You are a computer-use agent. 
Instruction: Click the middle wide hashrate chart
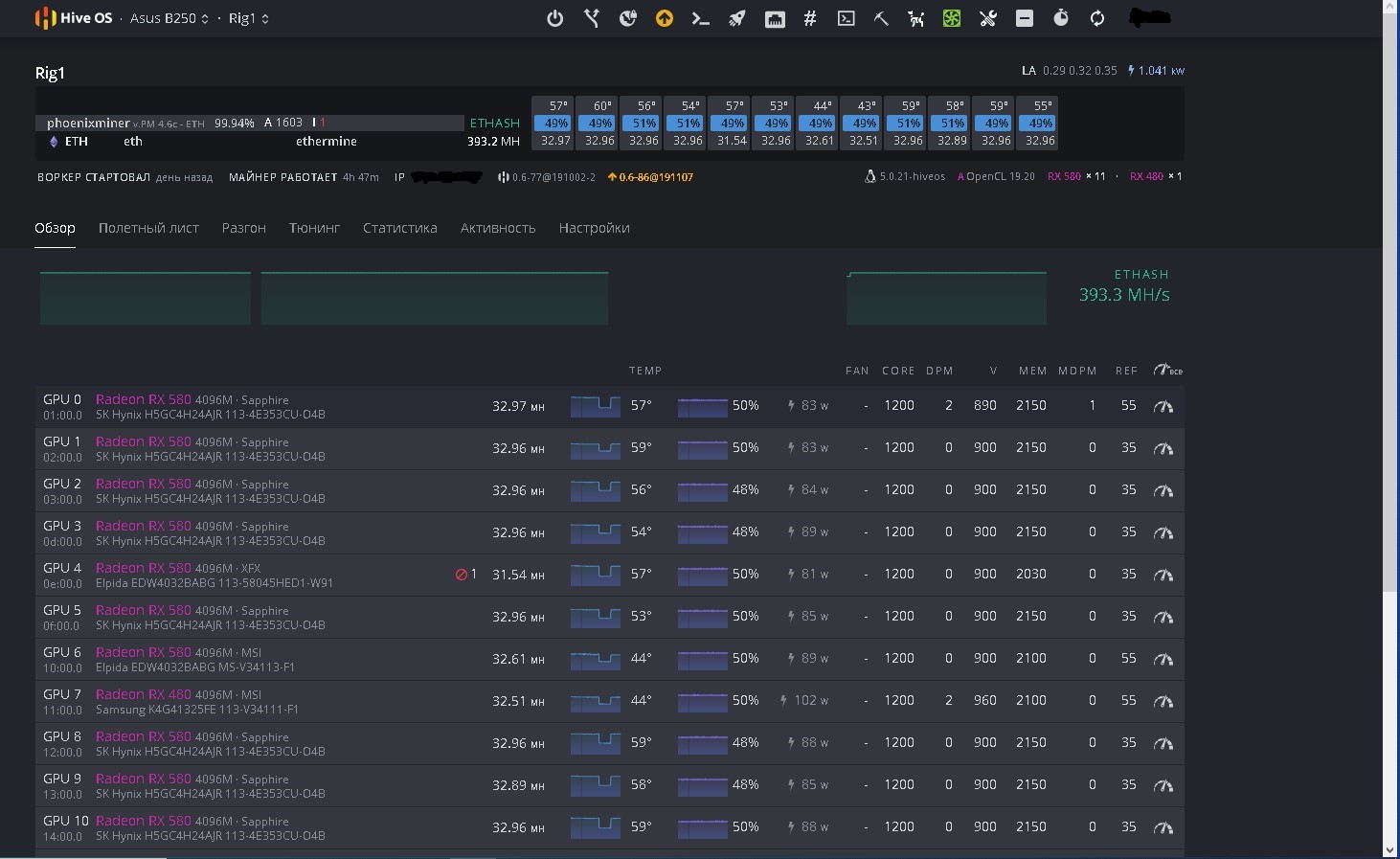click(x=435, y=298)
